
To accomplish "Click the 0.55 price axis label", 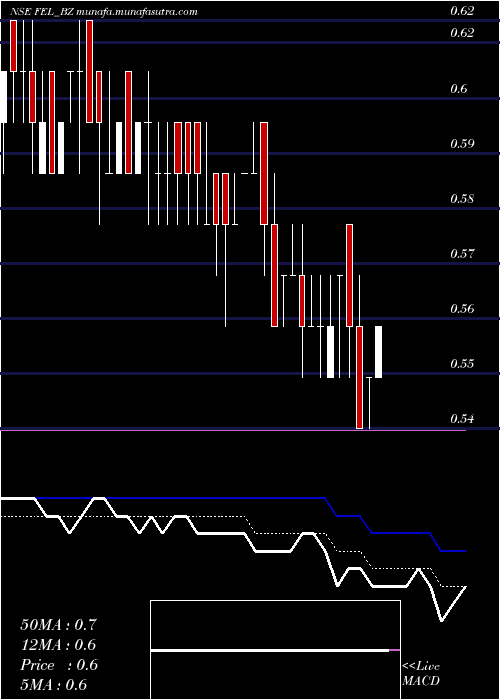I will 461,364.
